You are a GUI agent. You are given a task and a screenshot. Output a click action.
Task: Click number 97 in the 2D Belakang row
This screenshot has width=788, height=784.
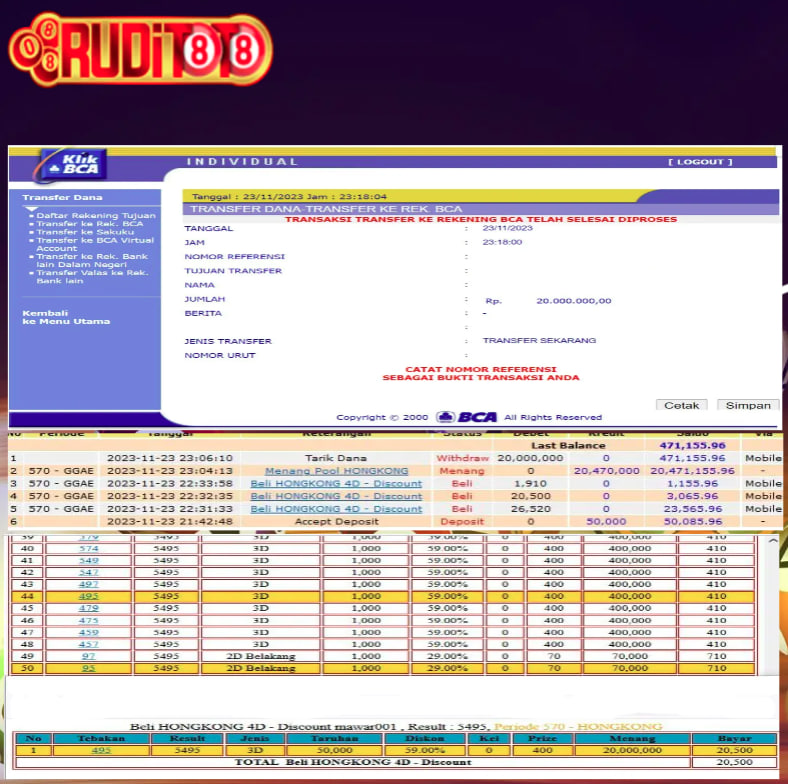coord(89,656)
